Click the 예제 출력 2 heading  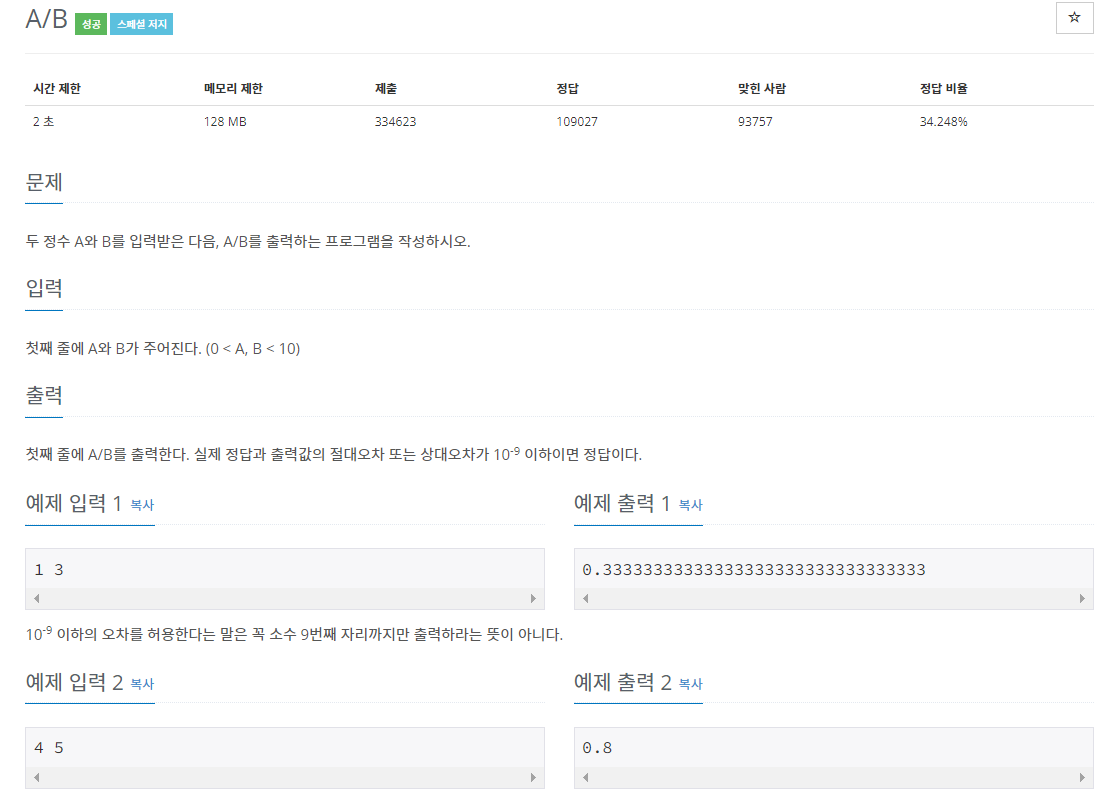tap(623, 683)
